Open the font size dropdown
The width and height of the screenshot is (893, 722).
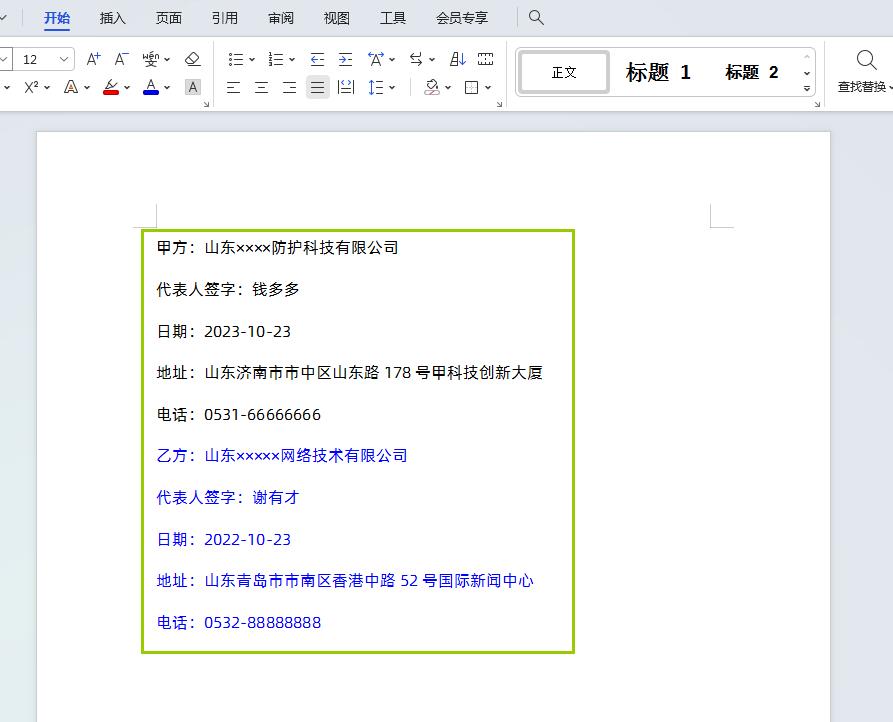[64, 59]
